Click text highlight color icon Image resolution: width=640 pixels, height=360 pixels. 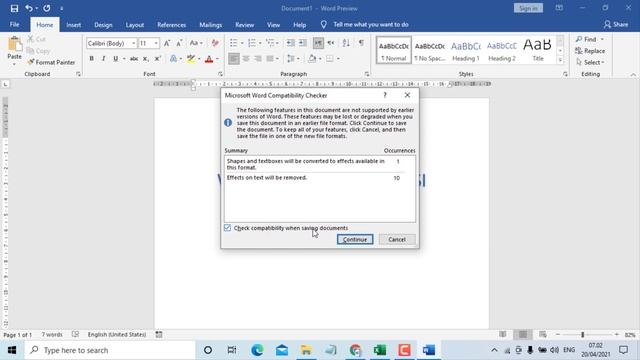(x=191, y=59)
